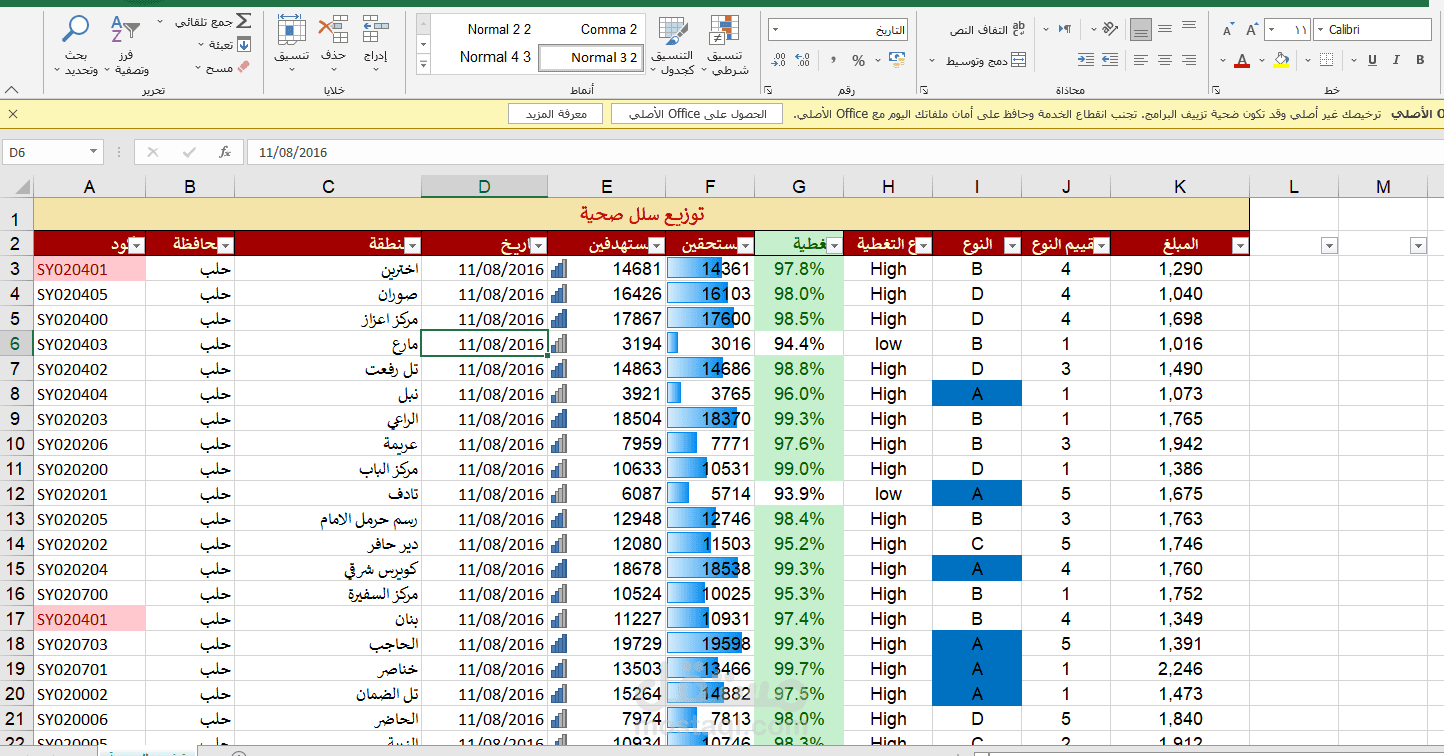Open Font dialog launcher in خط group
The image size is (1444, 756).
tap(1216, 90)
